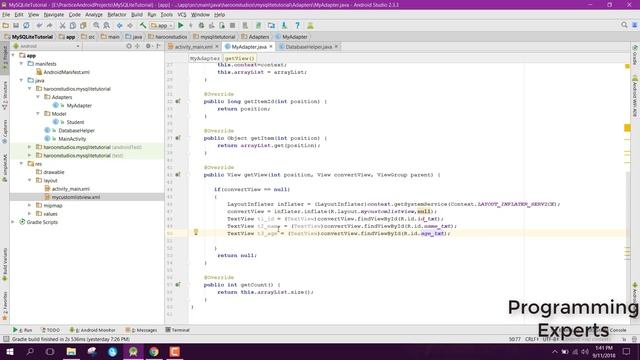Select activity_main.xml in layout folder
The image size is (640, 360).
[71, 189]
